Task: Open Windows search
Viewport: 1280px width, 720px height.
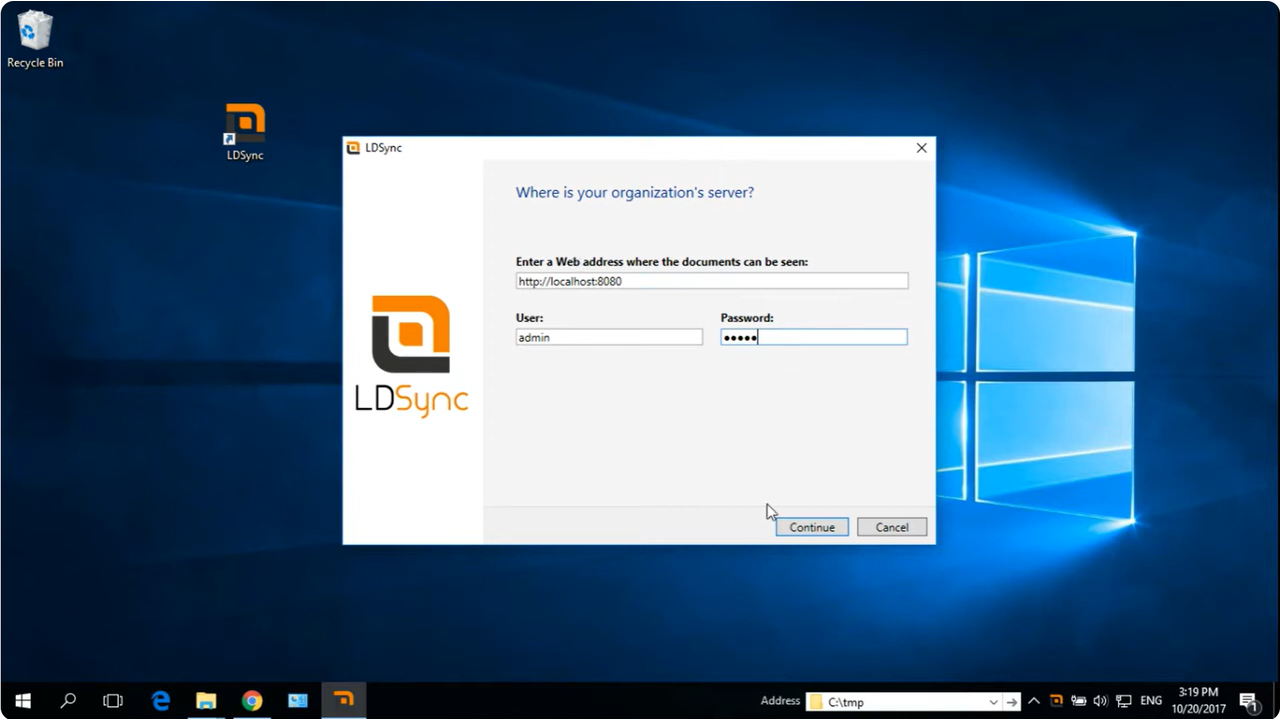Action: pyautogui.click(x=68, y=700)
